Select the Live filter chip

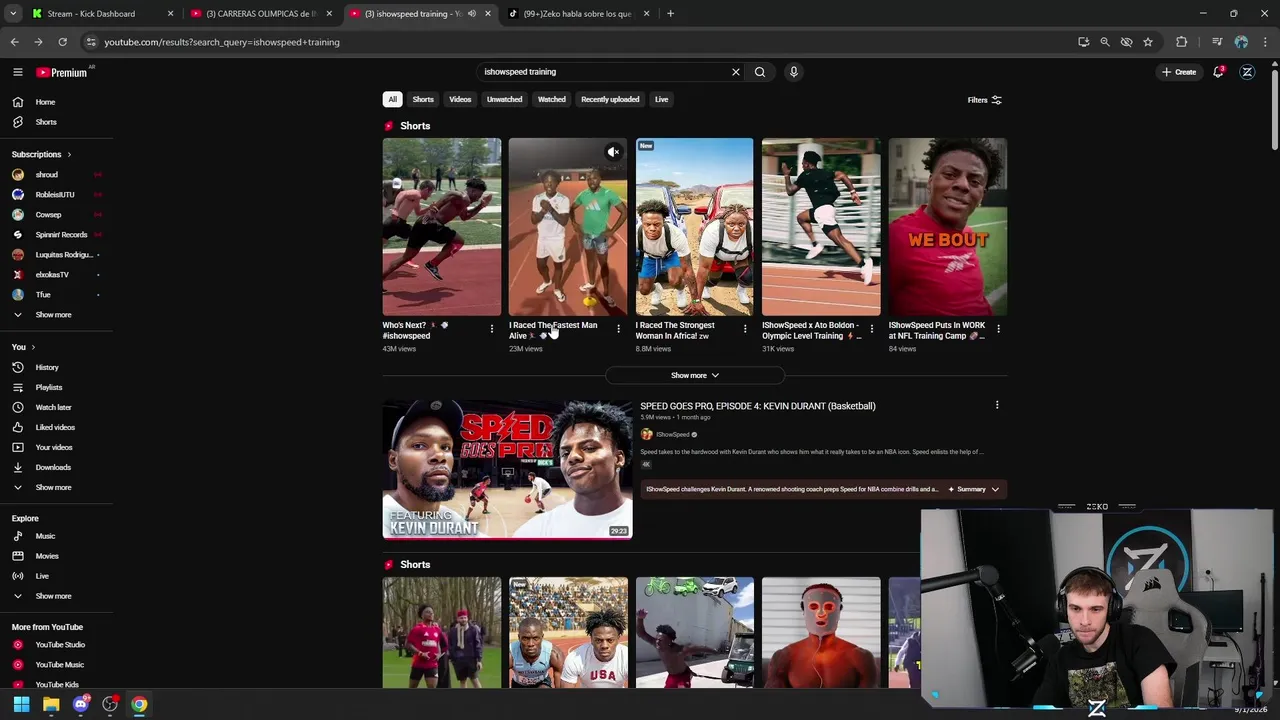(661, 99)
